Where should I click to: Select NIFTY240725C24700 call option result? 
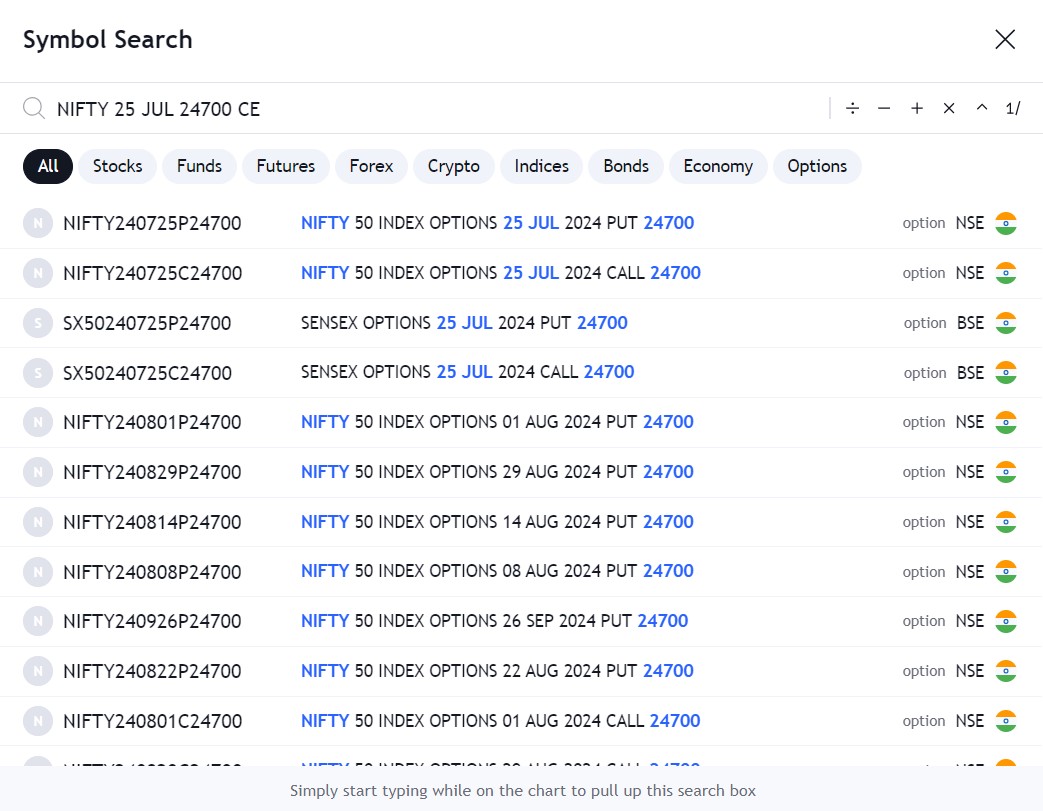(x=152, y=273)
